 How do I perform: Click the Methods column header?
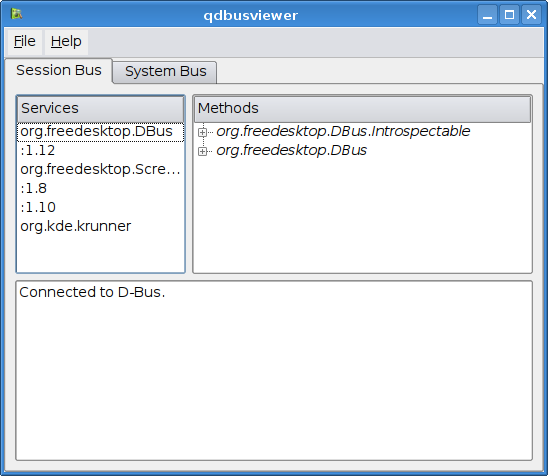(x=362, y=109)
